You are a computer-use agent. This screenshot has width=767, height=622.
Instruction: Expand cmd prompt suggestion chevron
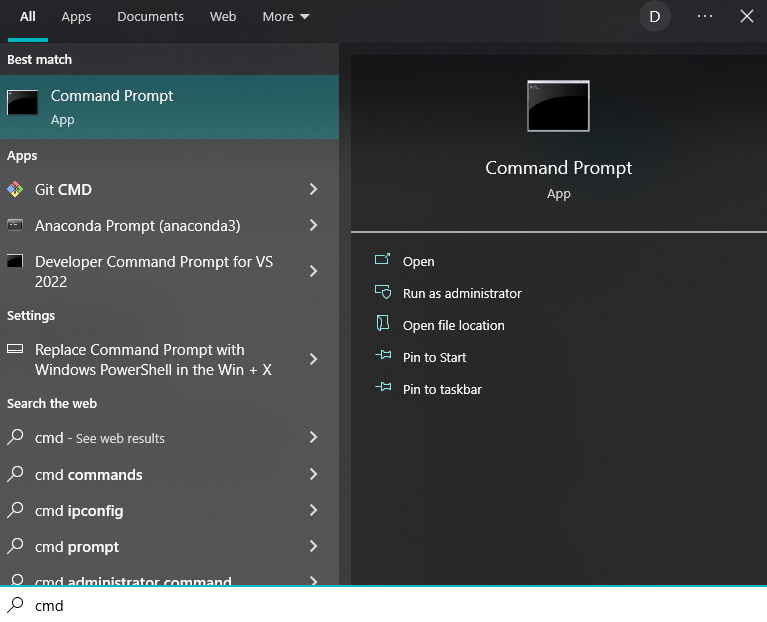[x=314, y=547]
